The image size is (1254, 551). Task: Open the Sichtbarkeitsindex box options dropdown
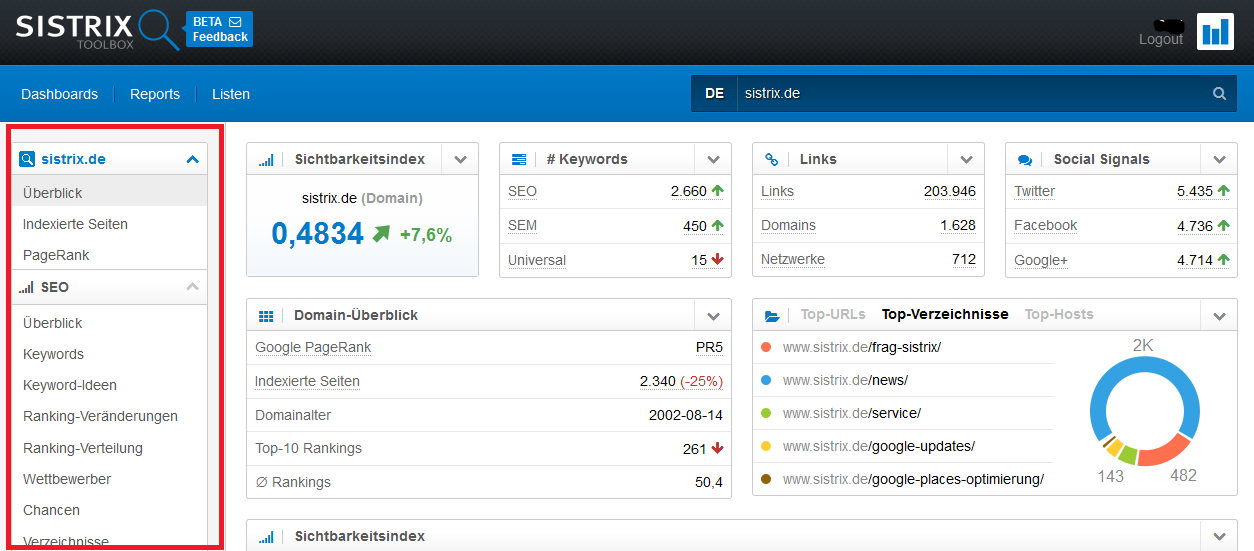click(460, 159)
